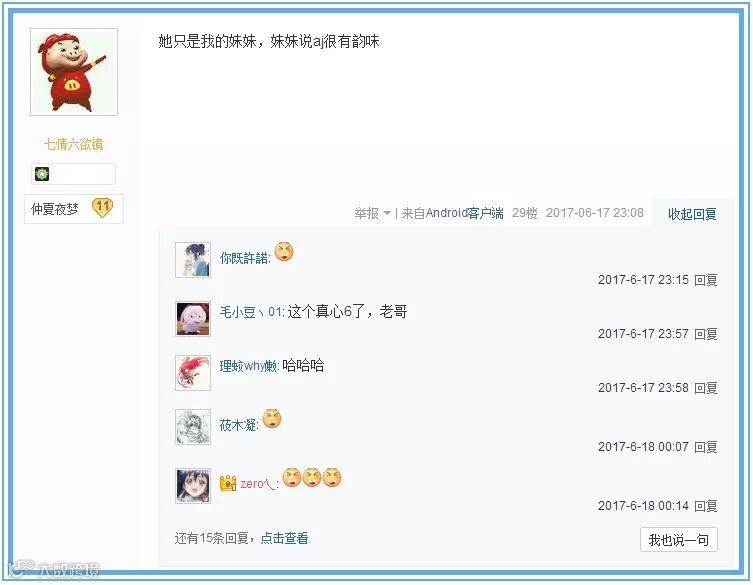Click avatar of commenter 莜木凝
The height and width of the screenshot is (585, 753).
[193, 427]
